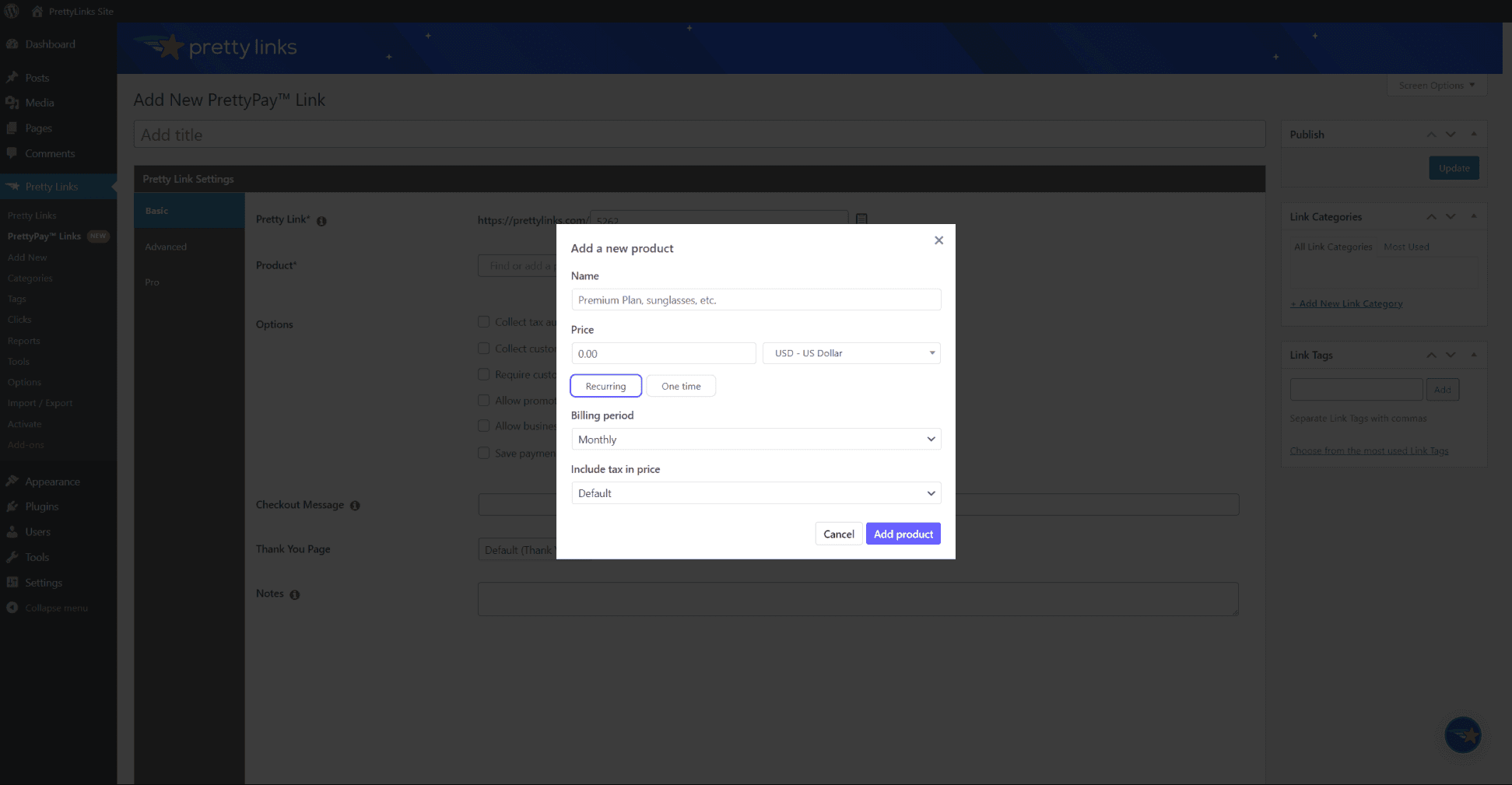
Task: Type a product name in the Name field
Action: (x=755, y=300)
